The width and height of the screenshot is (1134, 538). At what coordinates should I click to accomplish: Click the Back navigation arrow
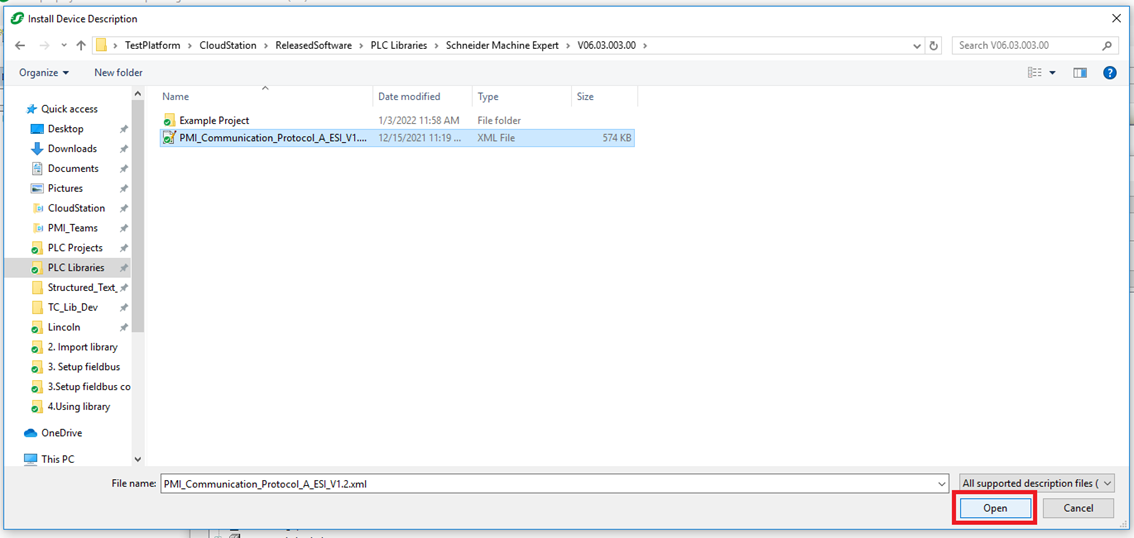(20, 46)
